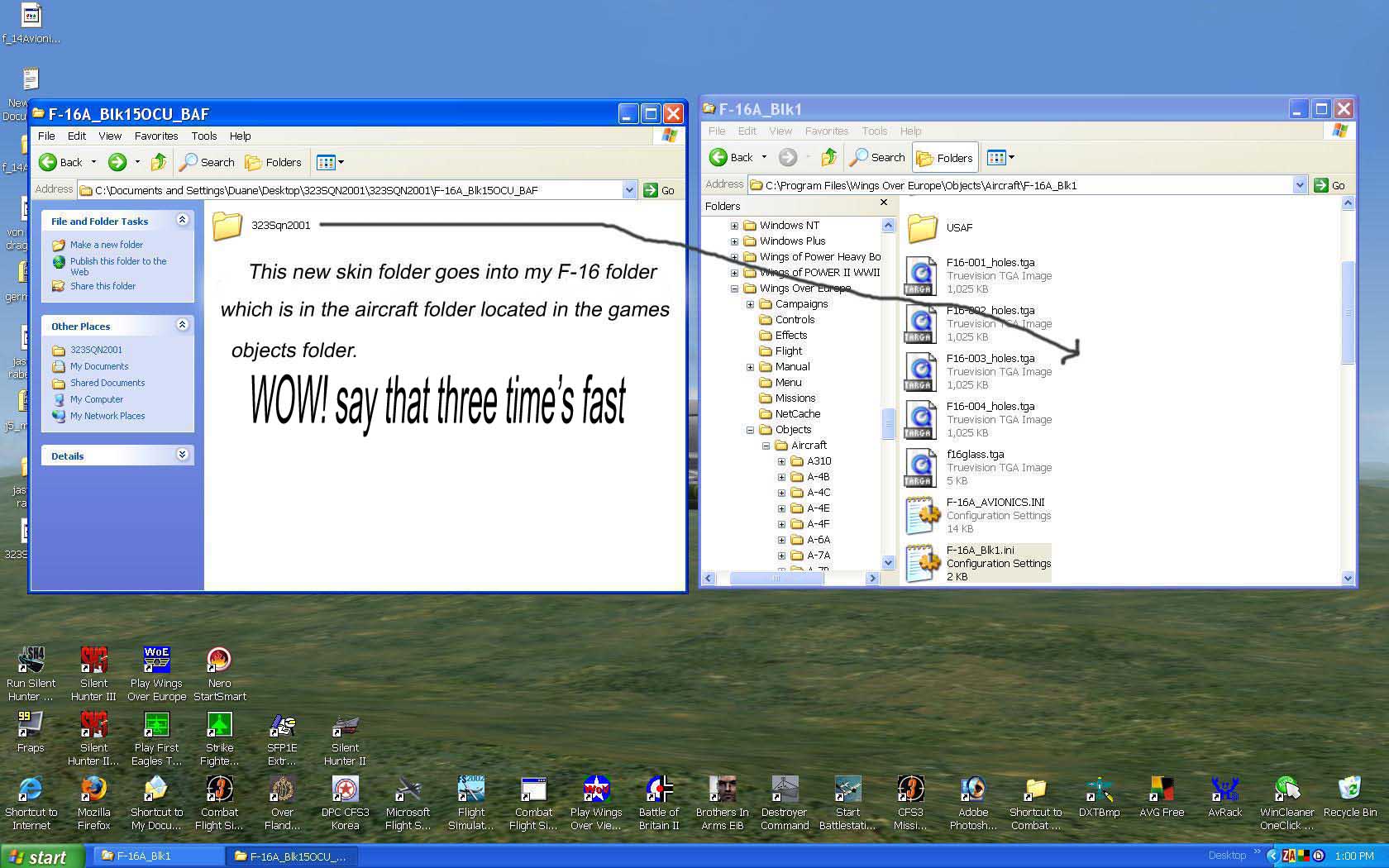Open File menu in F-16A_Blk15OCU_BAF window
The image size is (1389, 868).
46,136
